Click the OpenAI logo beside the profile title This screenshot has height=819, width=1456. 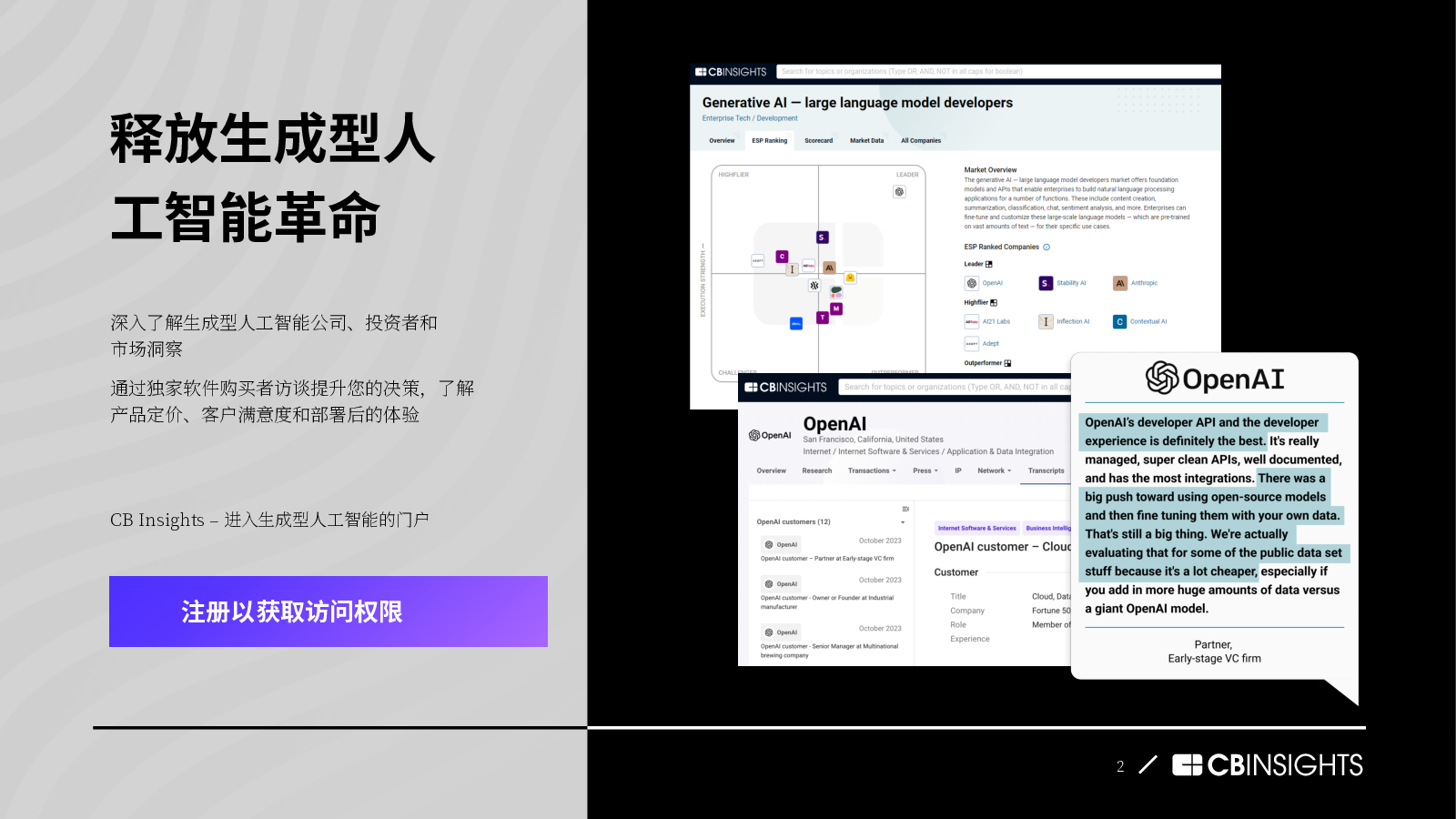pos(770,436)
